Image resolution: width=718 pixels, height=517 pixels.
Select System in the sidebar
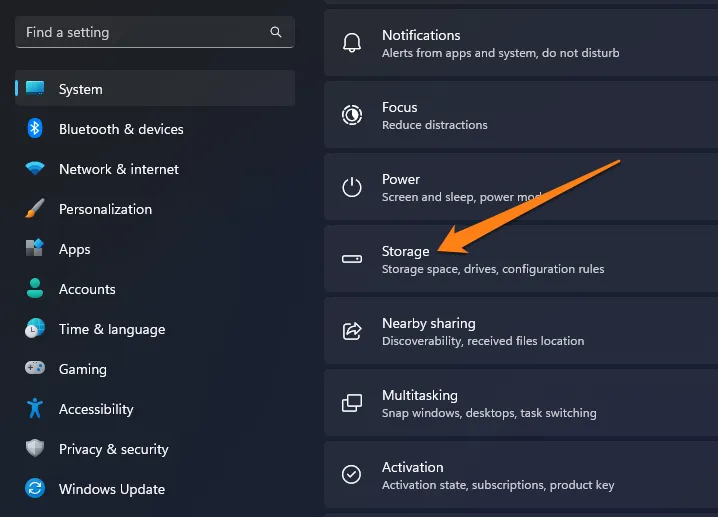155,88
